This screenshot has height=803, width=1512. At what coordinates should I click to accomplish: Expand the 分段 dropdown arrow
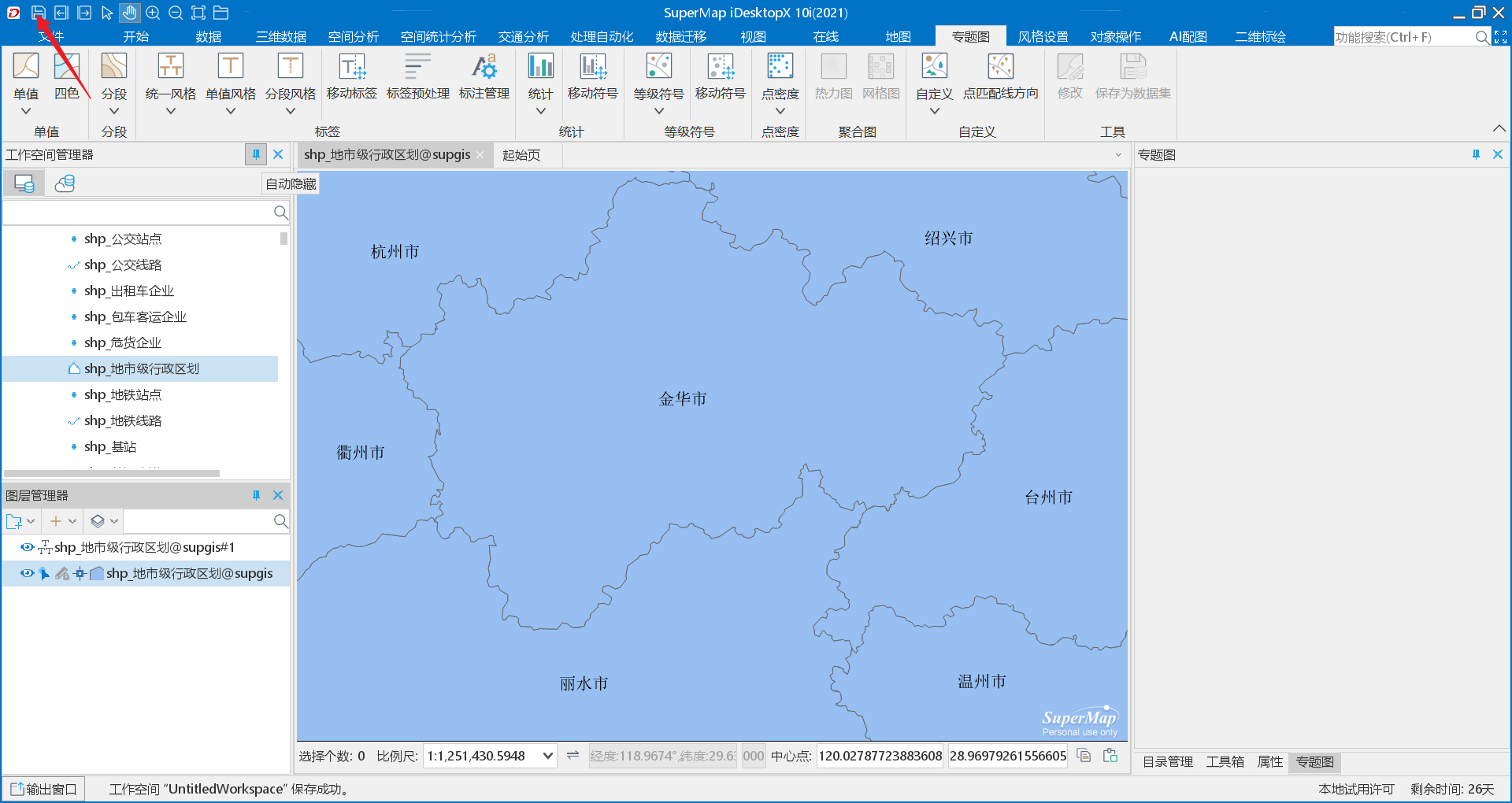tap(114, 111)
